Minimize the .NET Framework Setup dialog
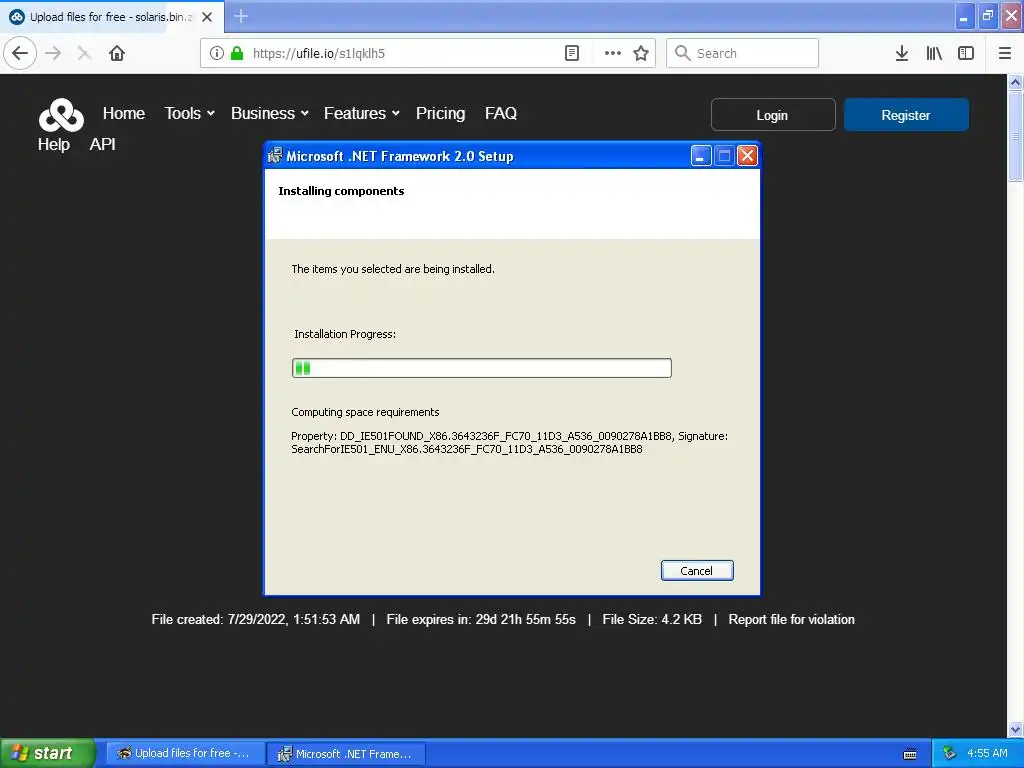This screenshot has width=1024, height=768. 701,156
